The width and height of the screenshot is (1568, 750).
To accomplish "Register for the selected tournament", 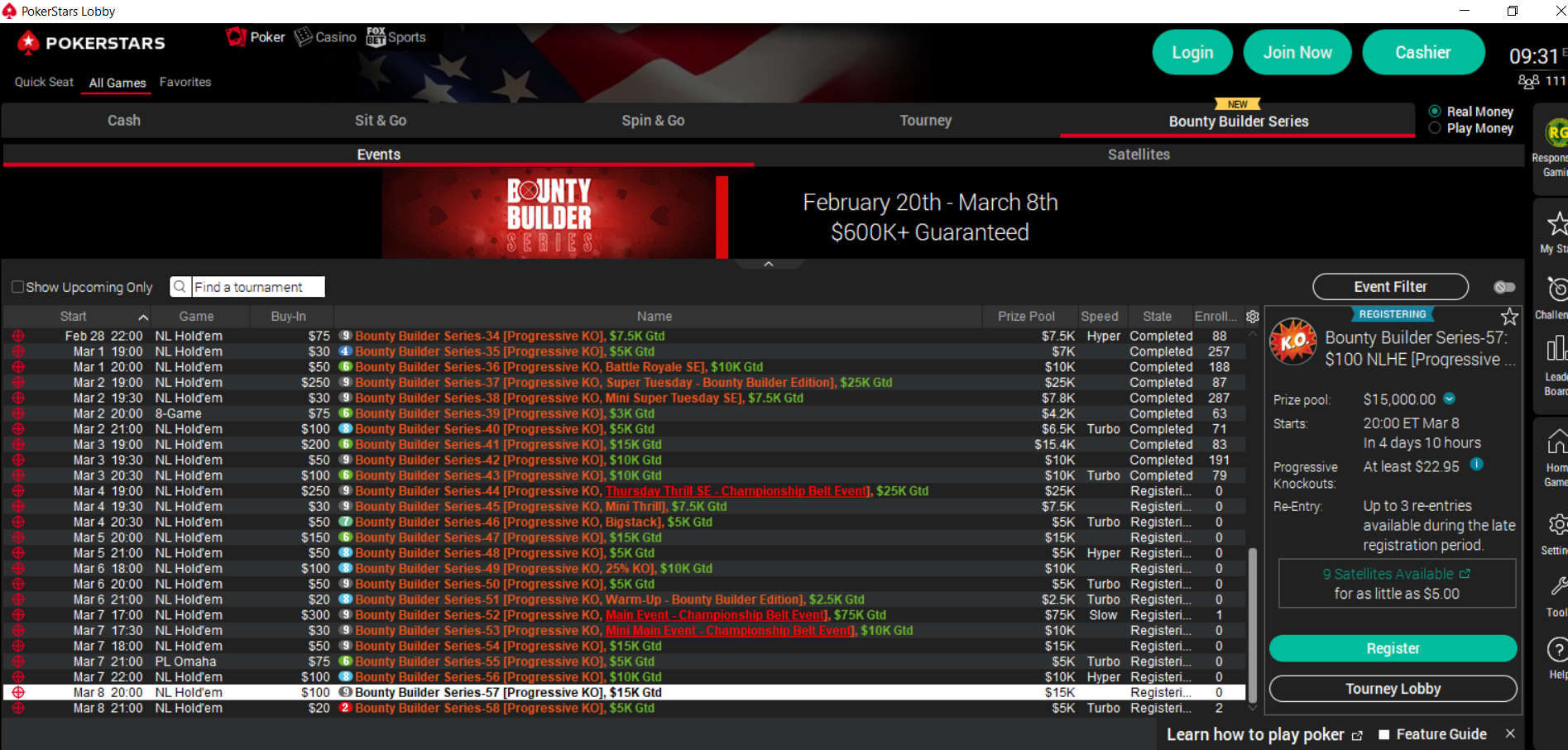I will pyautogui.click(x=1393, y=648).
